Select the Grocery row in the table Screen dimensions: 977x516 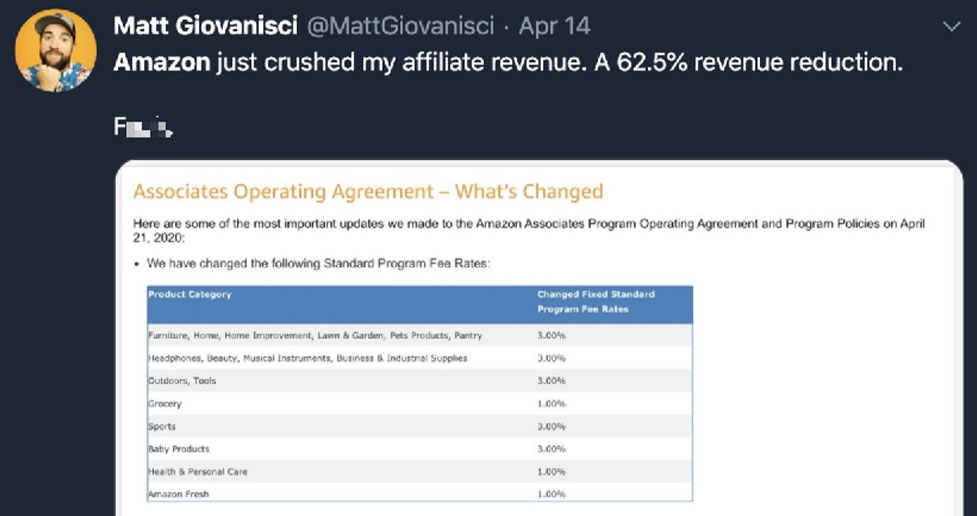click(x=165, y=404)
